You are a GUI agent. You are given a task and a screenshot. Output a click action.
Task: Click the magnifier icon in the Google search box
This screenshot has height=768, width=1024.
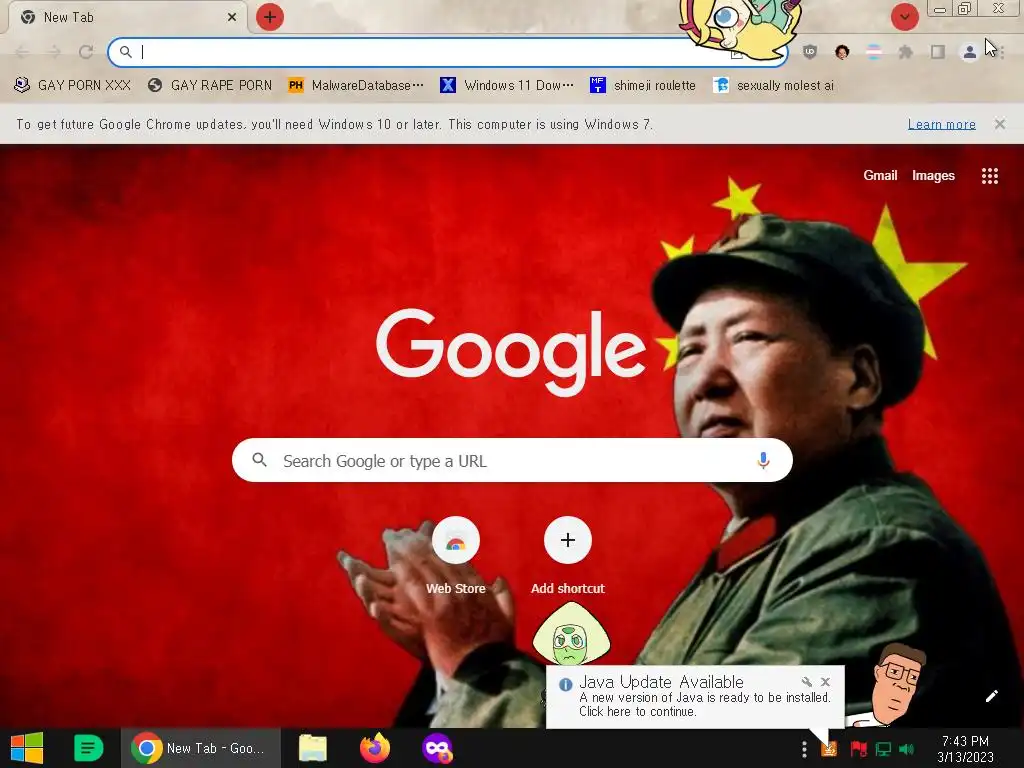[x=259, y=460]
